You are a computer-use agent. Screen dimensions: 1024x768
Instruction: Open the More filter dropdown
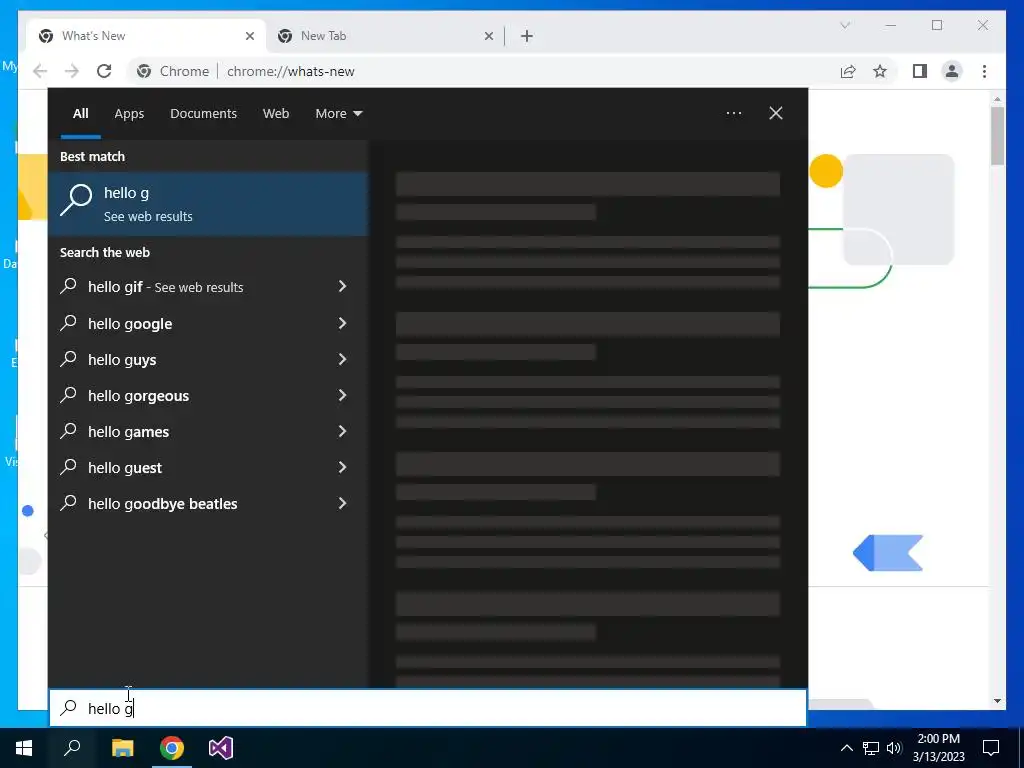[338, 114]
